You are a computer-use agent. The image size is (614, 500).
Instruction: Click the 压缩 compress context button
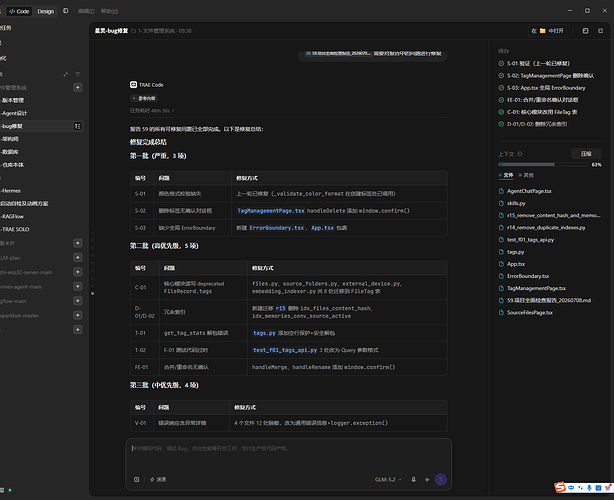(x=586, y=154)
